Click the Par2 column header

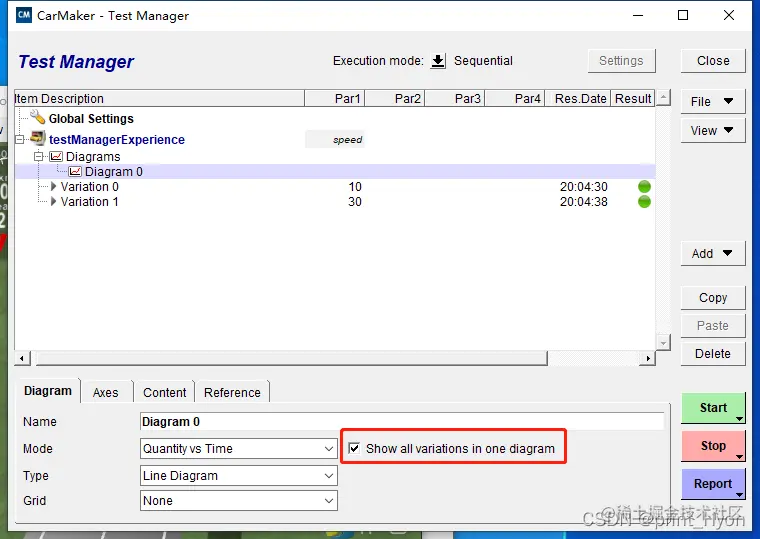pos(395,98)
